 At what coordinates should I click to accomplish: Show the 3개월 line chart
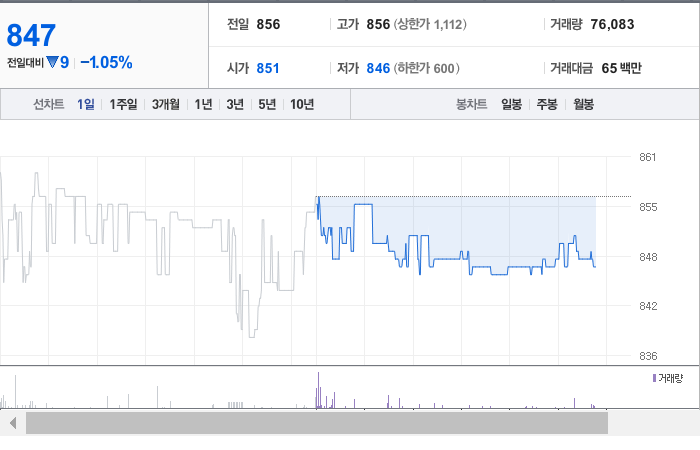166,104
